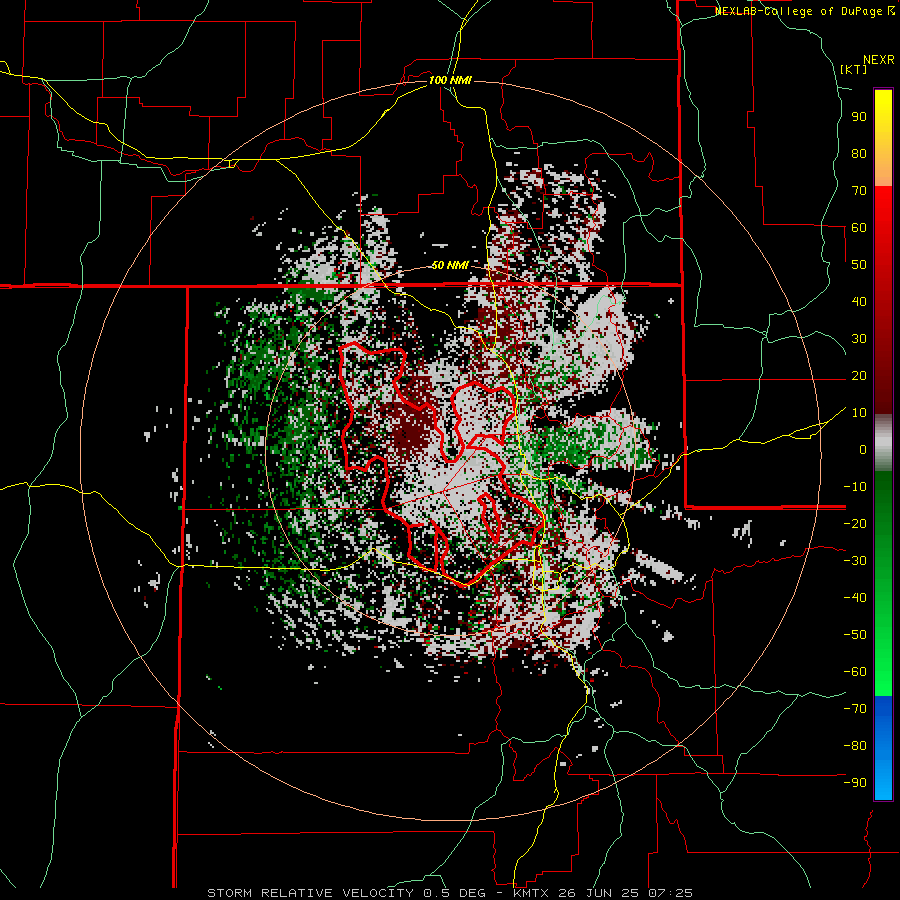This screenshot has width=900, height=900.
Task: Click the 30 value on velocity scale
Action: pyautogui.click(x=859, y=339)
